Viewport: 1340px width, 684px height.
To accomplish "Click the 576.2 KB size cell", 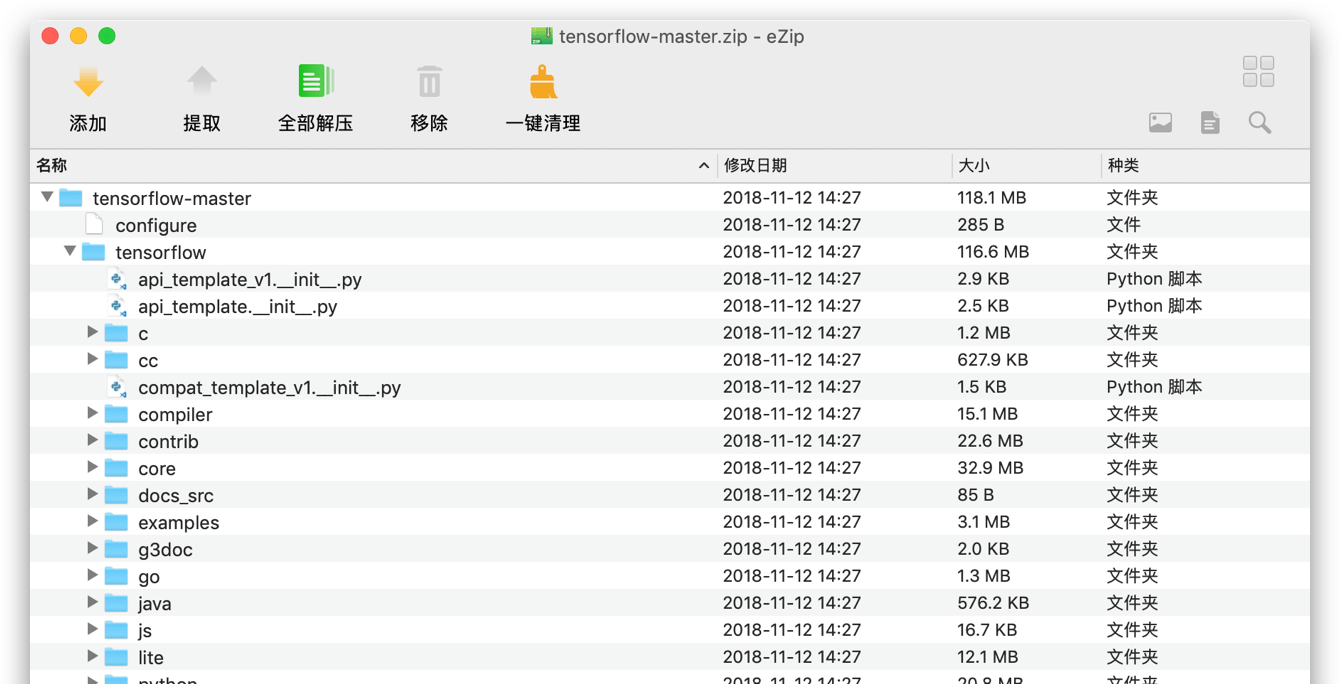I will coord(993,603).
